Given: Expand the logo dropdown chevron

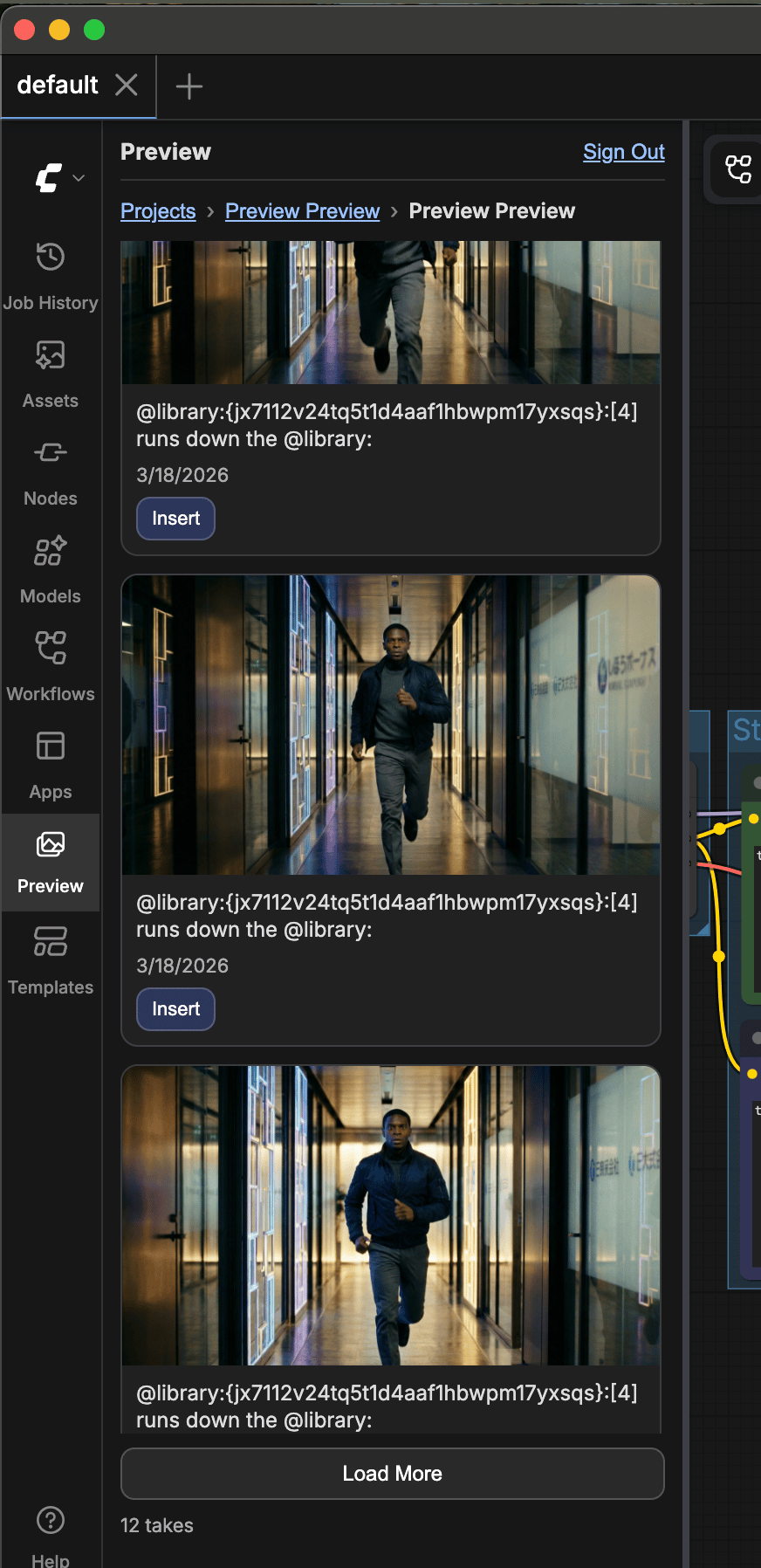Looking at the screenshot, I should coord(79,178).
